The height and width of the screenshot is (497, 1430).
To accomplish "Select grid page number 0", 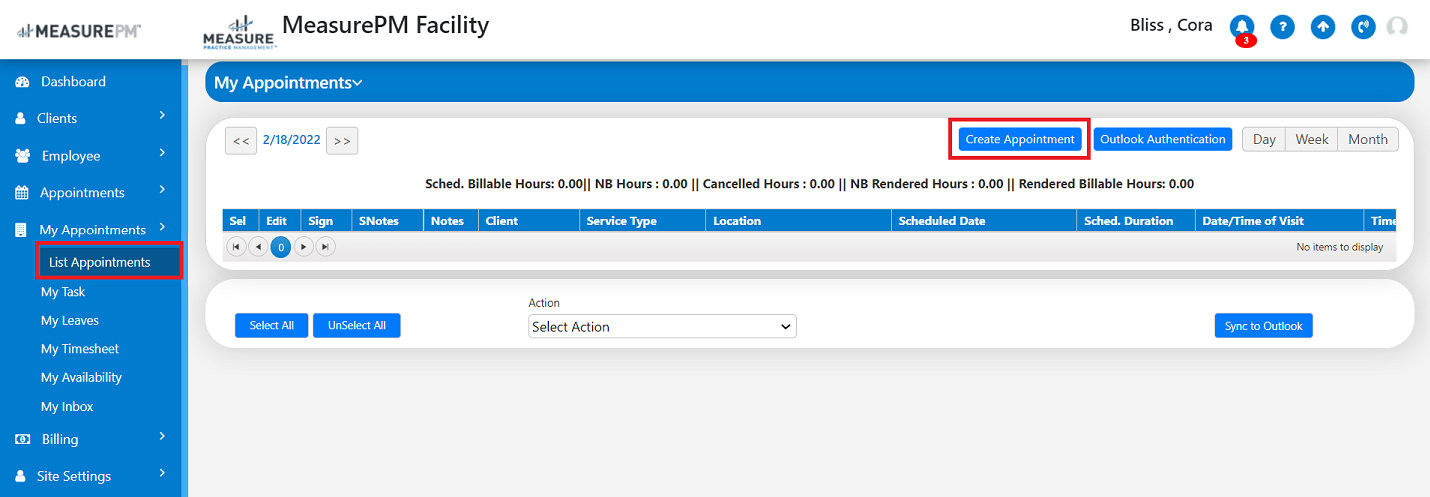I will coord(281,246).
